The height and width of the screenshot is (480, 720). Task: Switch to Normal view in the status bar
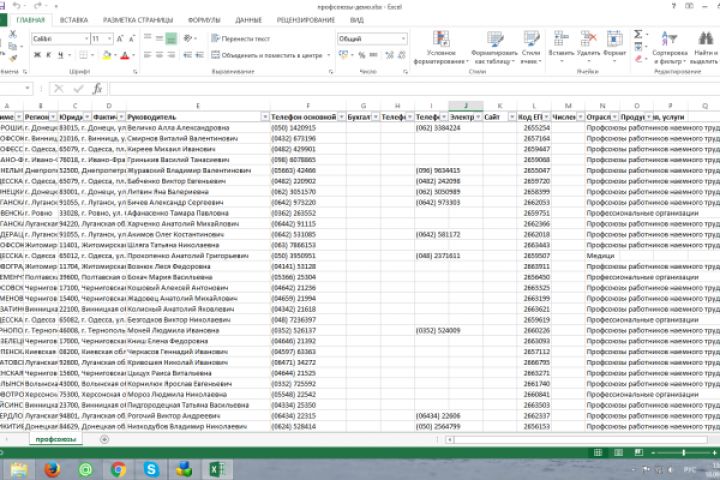598,453
